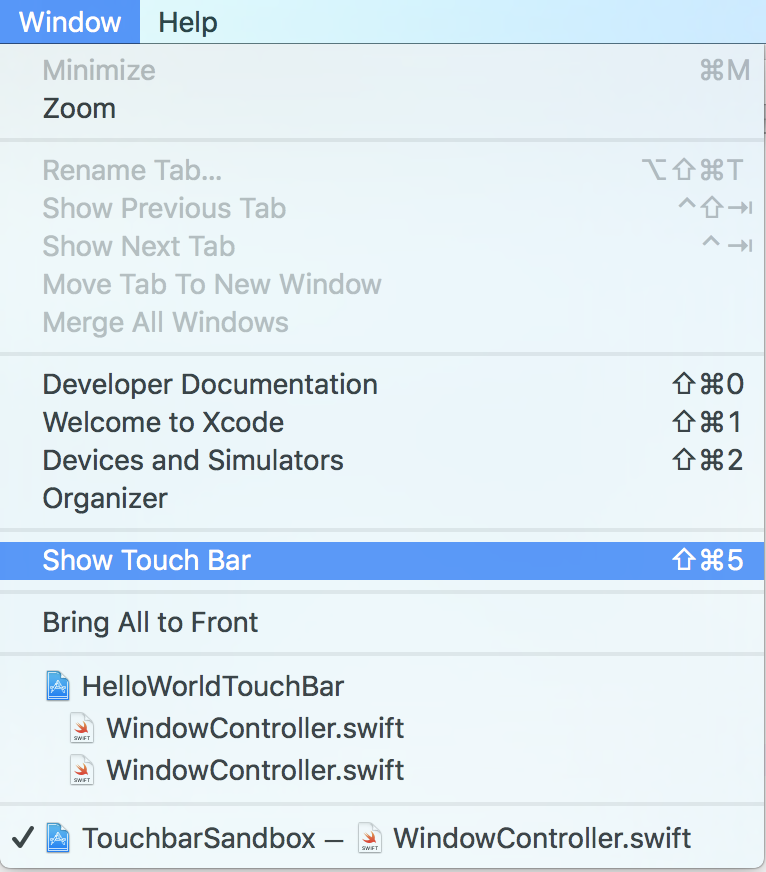Image resolution: width=766 pixels, height=872 pixels.
Task: Open the Help menu
Action: pos(187,22)
